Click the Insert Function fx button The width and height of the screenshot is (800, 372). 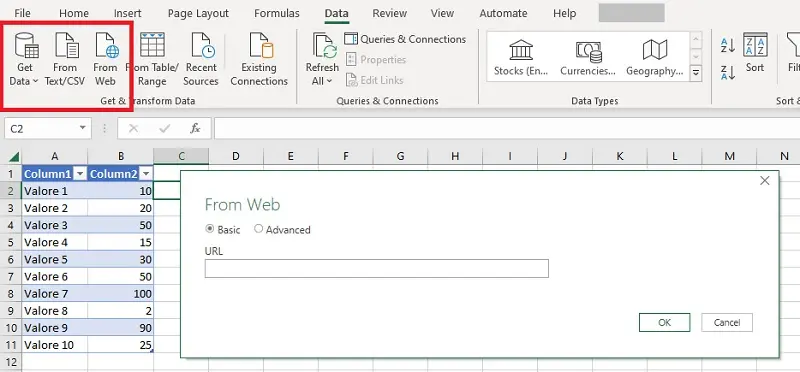(195, 129)
